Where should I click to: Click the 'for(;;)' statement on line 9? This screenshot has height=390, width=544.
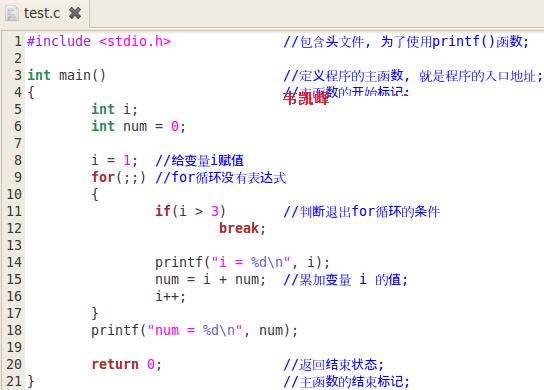118,177
